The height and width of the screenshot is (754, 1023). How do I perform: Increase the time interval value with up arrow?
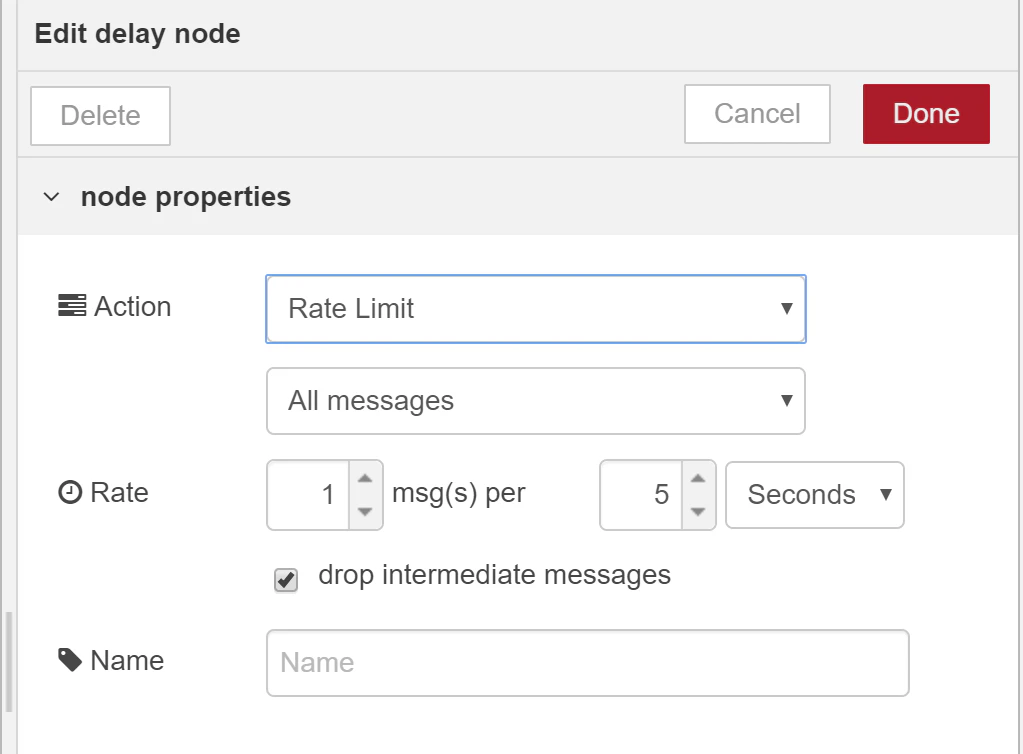698,478
